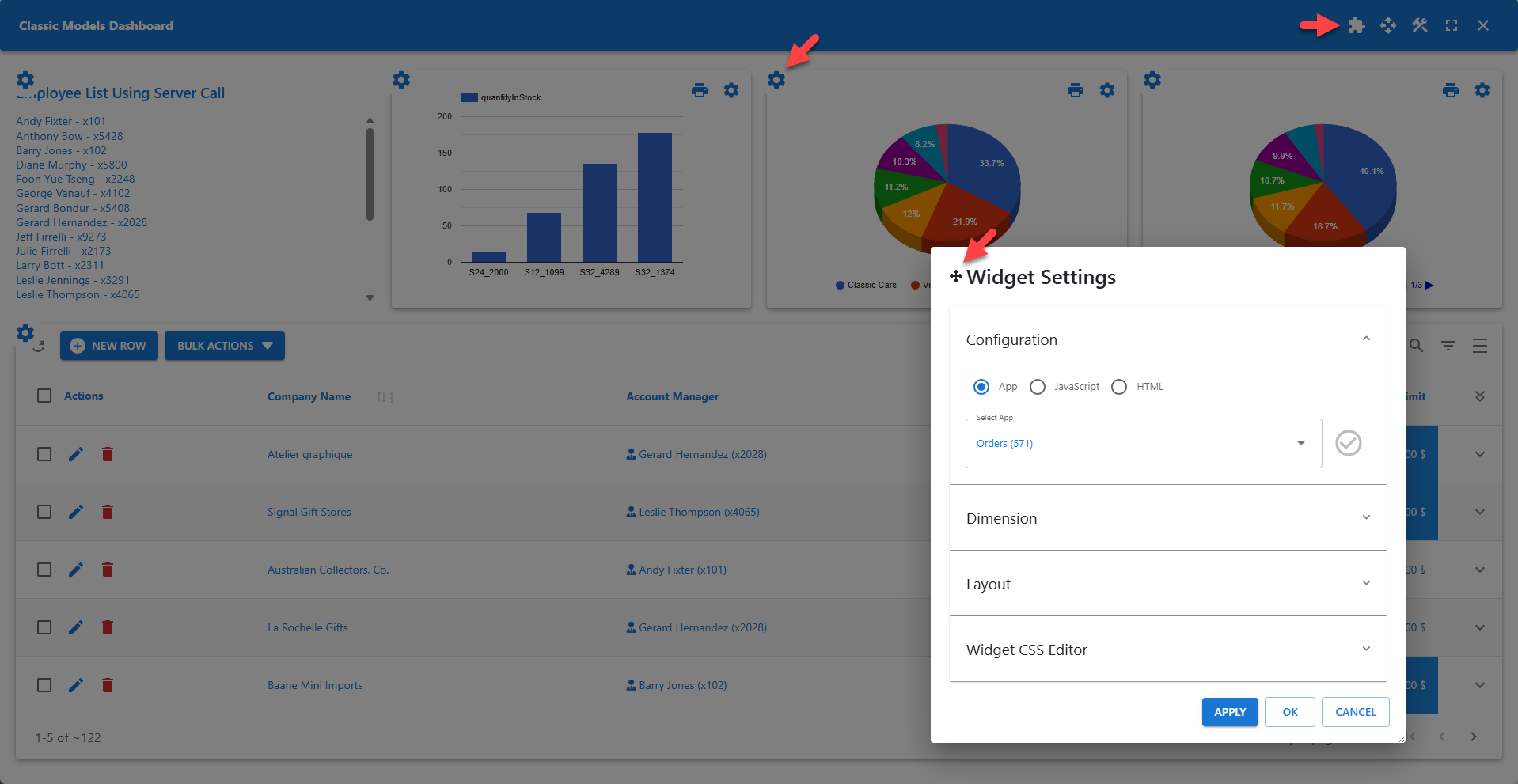Check the select-all checkbox in table header

pos(44,396)
